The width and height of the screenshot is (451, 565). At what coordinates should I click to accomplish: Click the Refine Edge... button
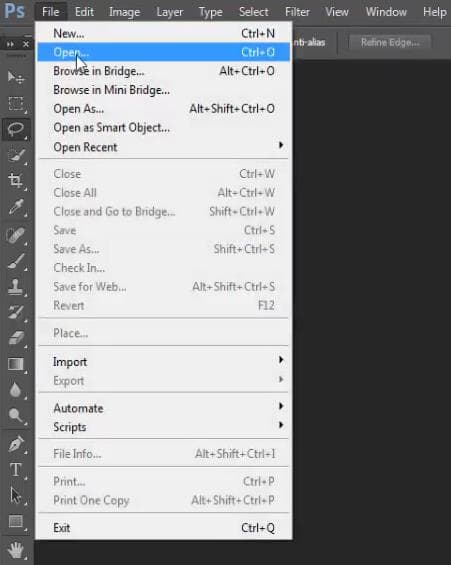(x=390, y=43)
